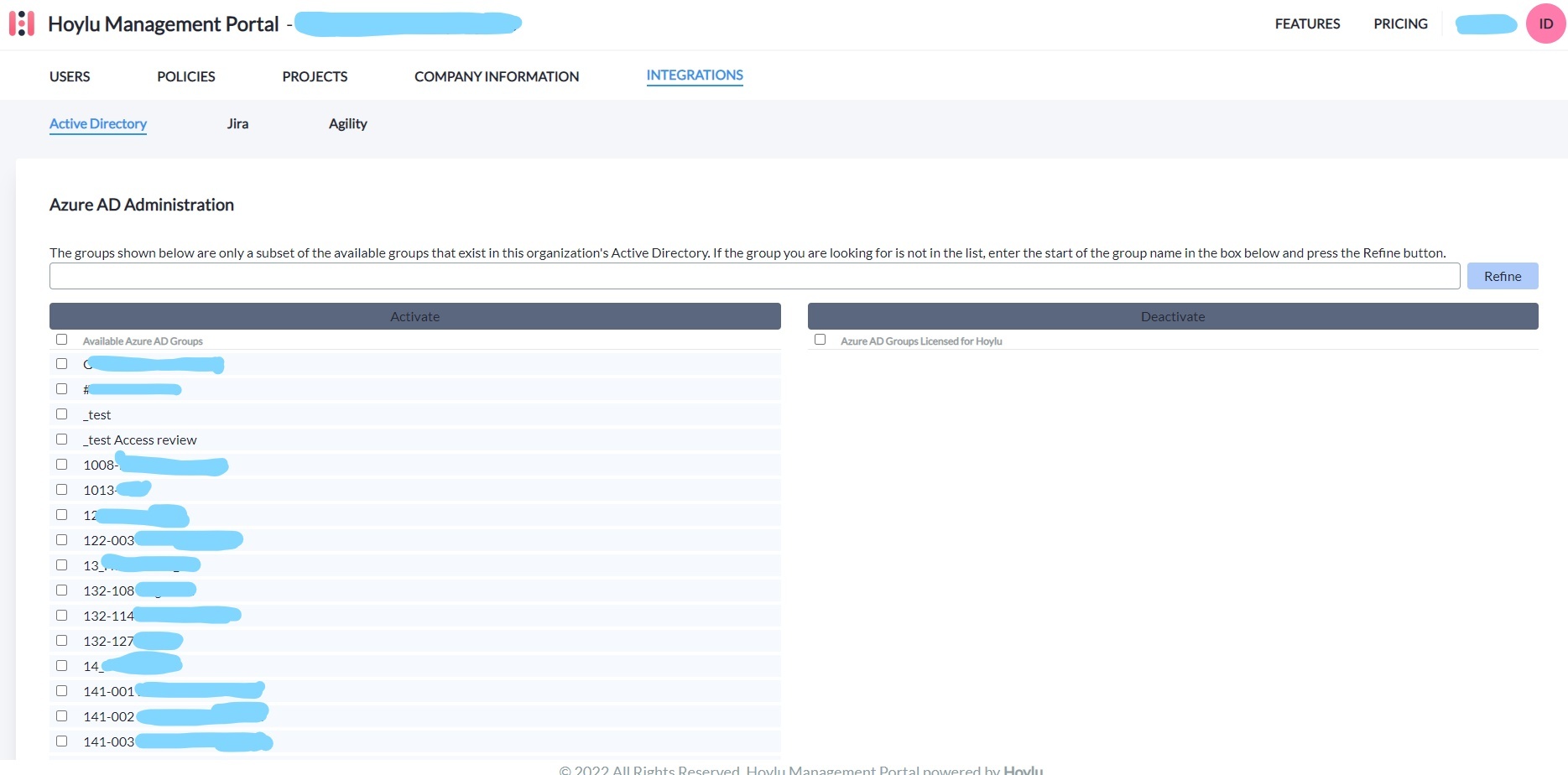Check the 132-127 group checkbox
Viewport: 1568px width, 775px height.
click(x=61, y=641)
